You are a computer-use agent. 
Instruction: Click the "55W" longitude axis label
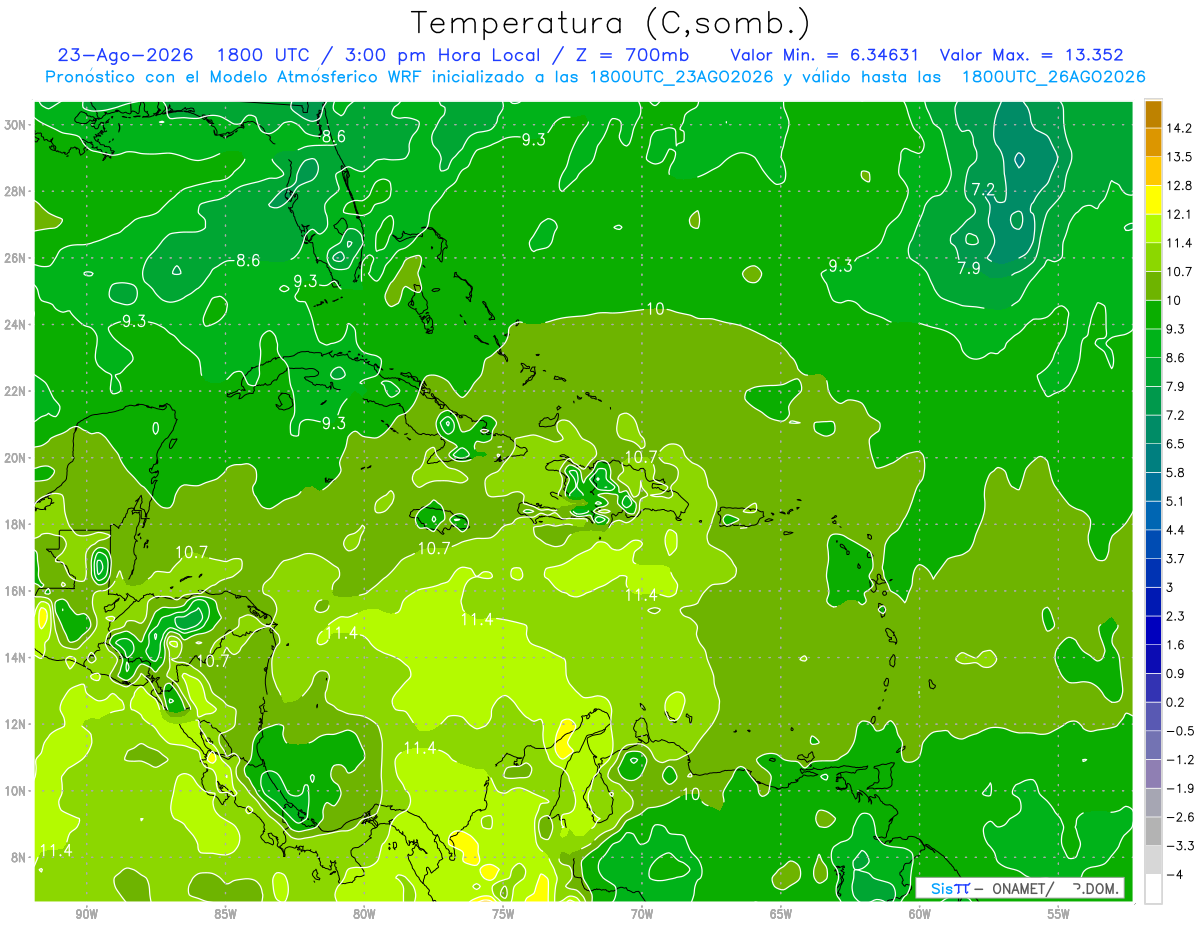(1059, 914)
